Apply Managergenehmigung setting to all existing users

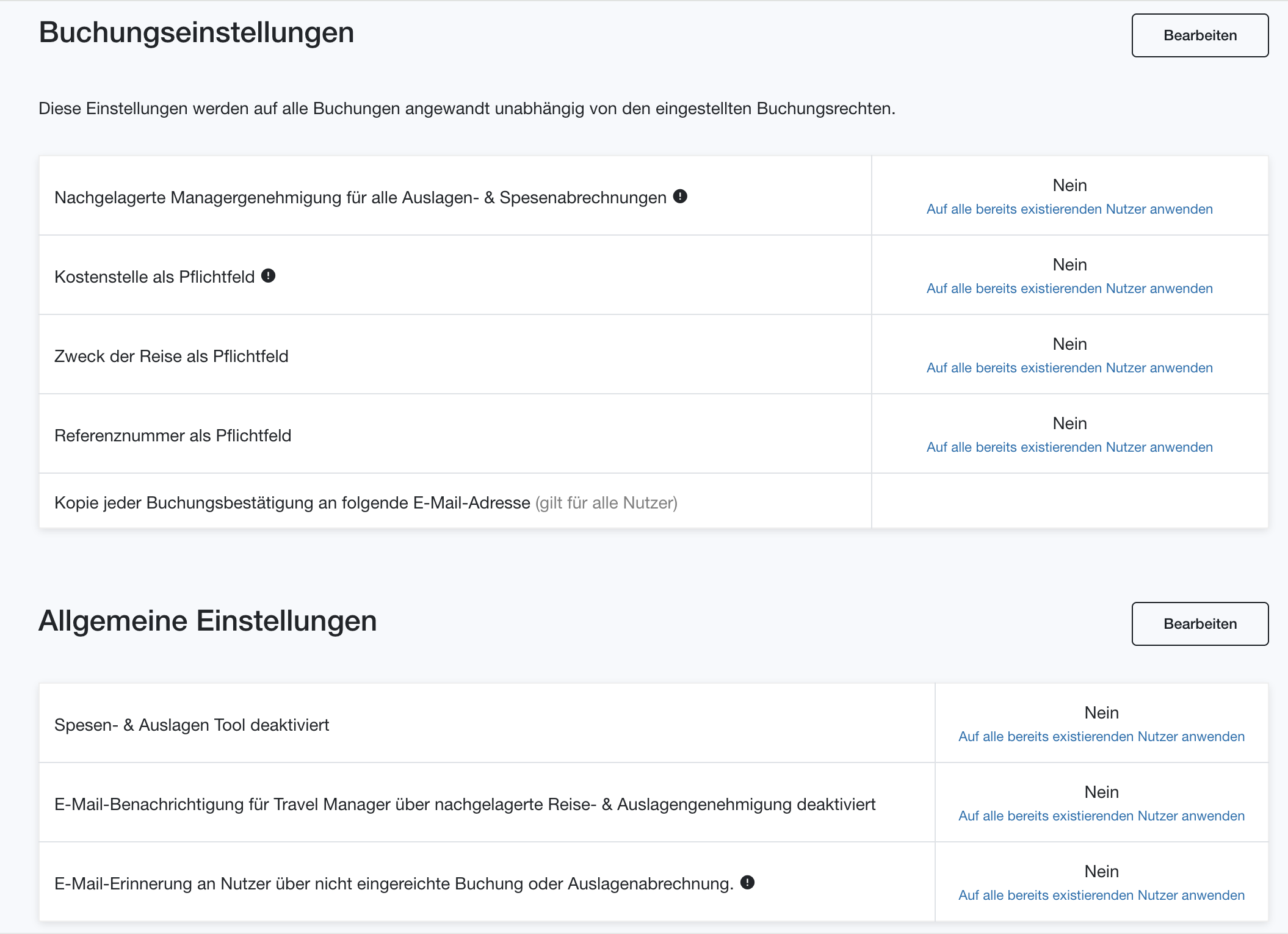1069,209
